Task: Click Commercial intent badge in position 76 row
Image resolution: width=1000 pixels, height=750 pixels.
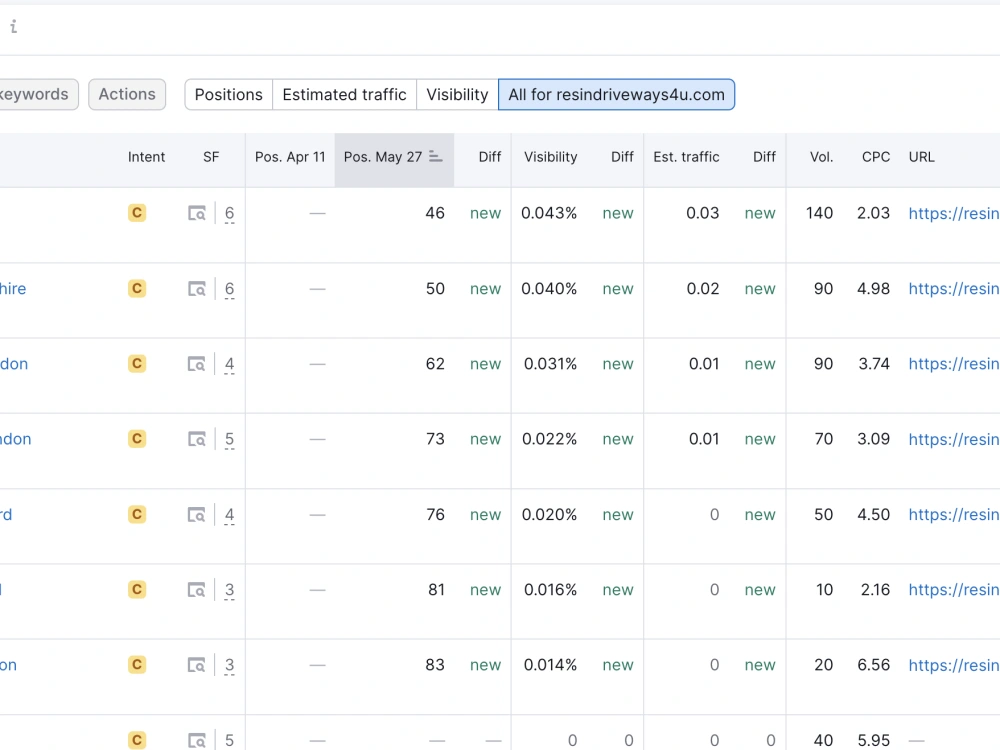Action: pyautogui.click(x=137, y=515)
